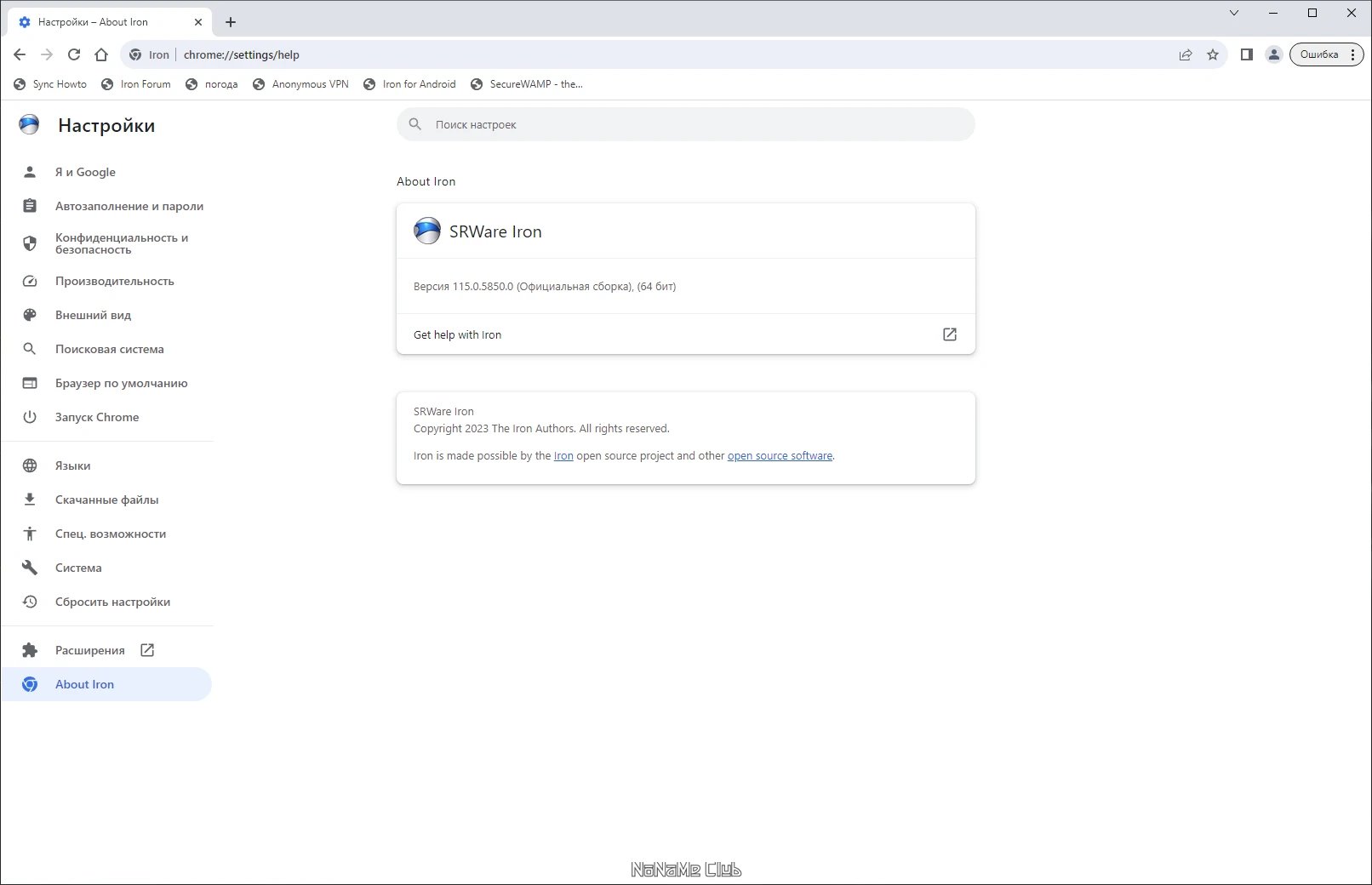Open the three-dot browser menu

coord(1353,54)
